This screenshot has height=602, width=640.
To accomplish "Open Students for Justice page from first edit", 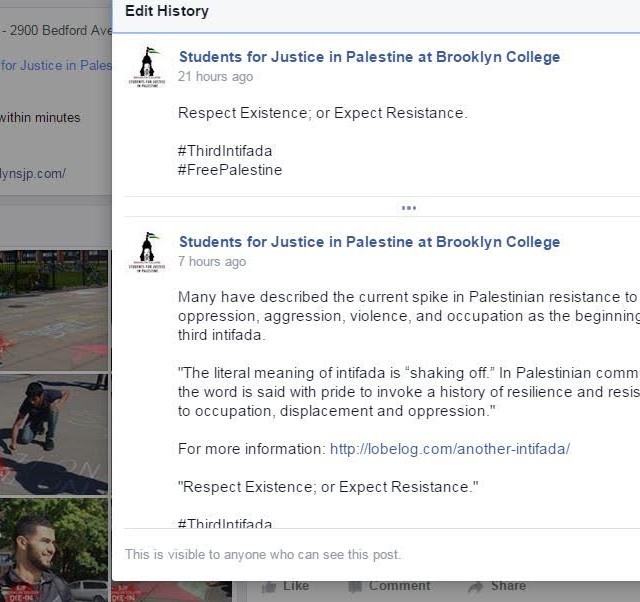I will (369, 57).
